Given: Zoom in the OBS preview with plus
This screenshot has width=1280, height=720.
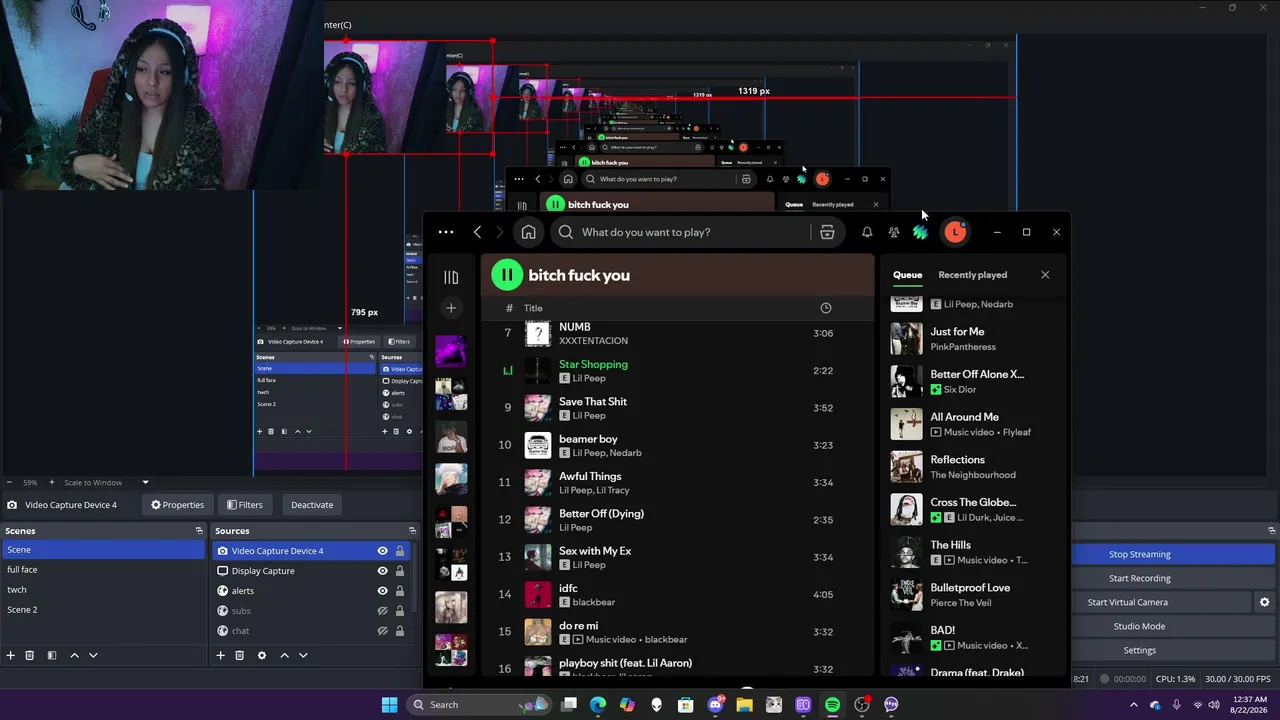Looking at the screenshot, I should pos(53,483).
